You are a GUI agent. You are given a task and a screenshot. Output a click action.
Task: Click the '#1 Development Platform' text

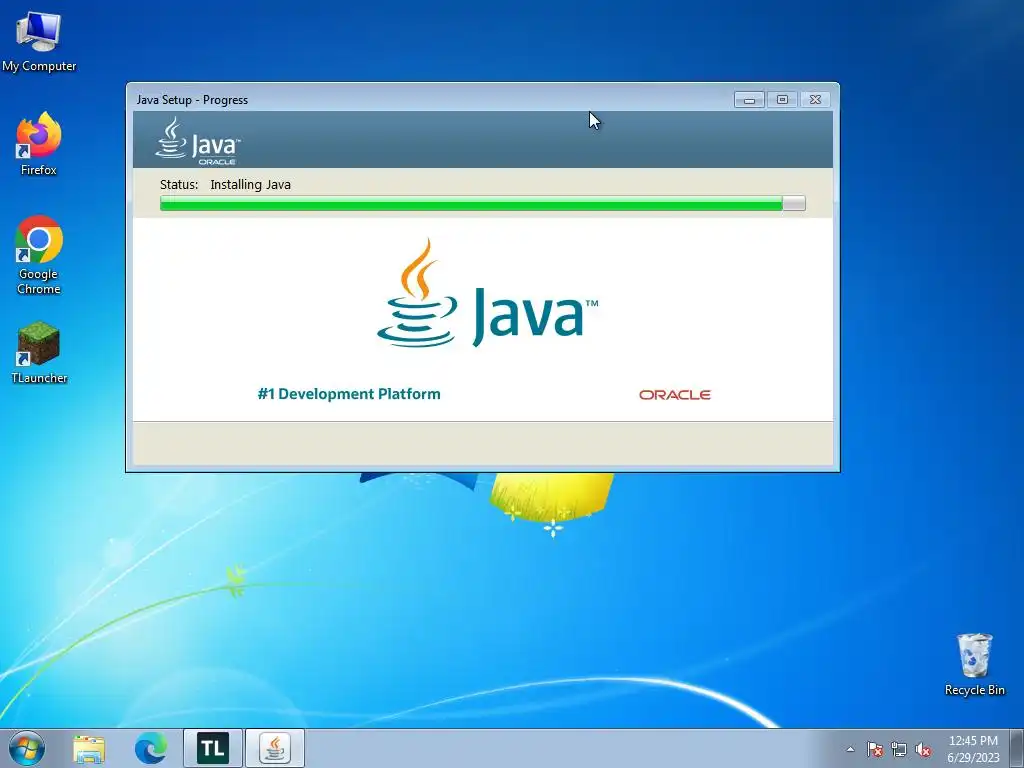coord(349,394)
